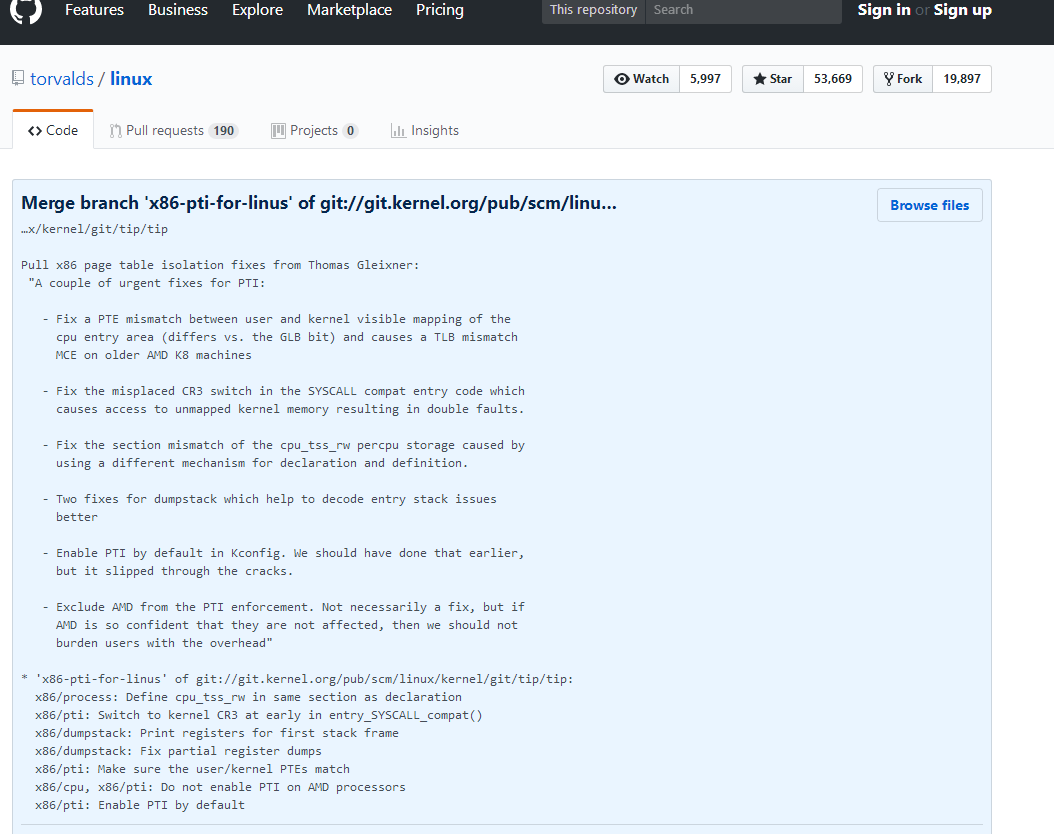The image size is (1054, 834).
Task: Open the Insights tab
Action: [425, 130]
